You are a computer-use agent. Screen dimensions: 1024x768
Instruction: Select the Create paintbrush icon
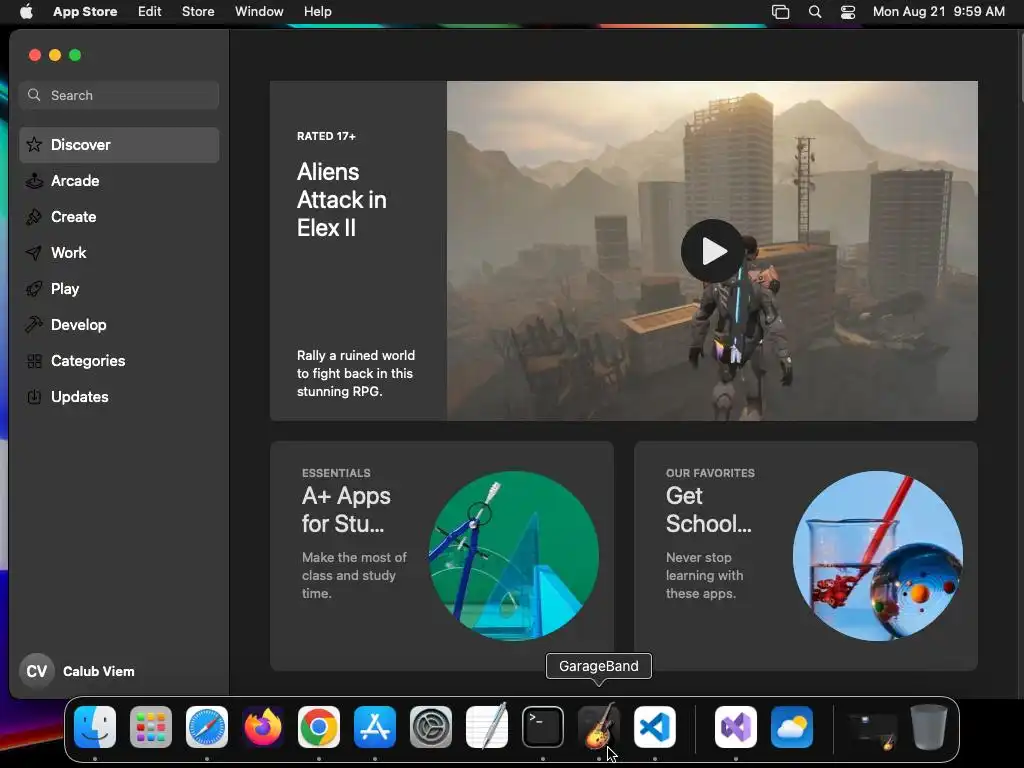coord(34,217)
